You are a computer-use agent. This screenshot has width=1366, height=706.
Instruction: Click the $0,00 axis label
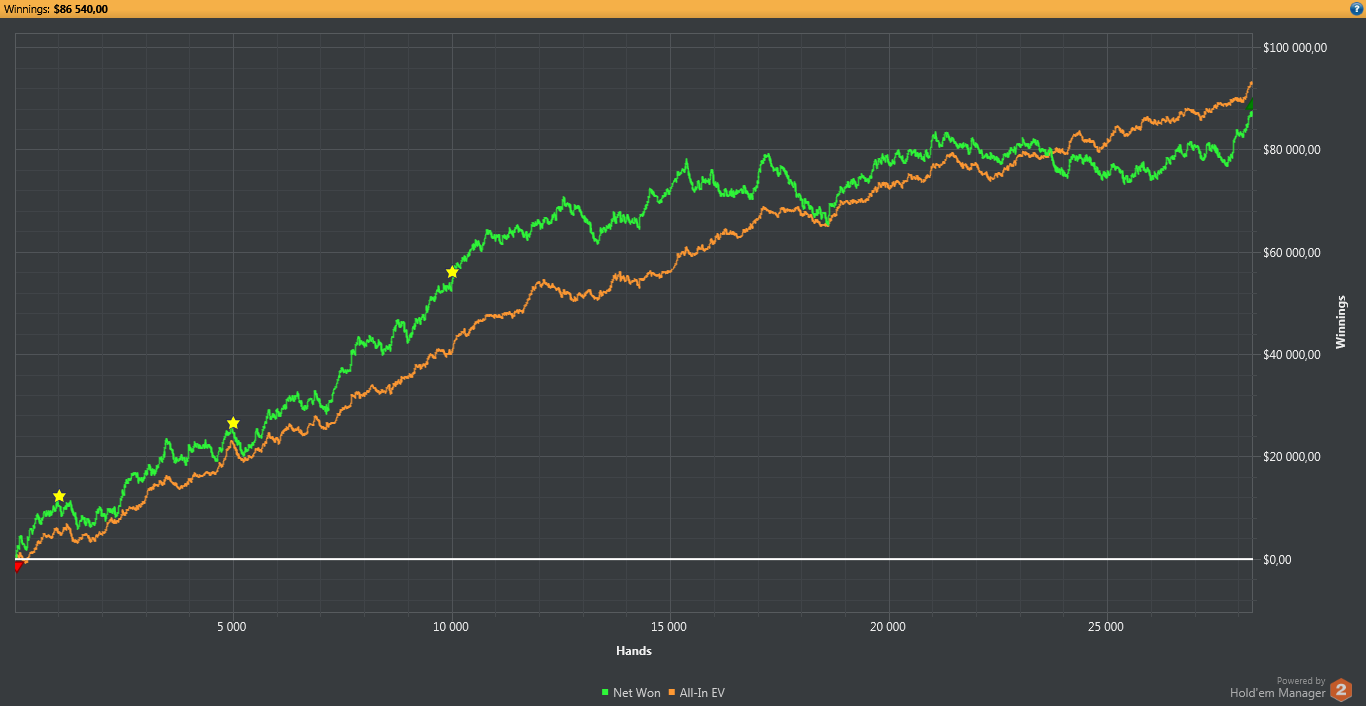point(1279,560)
